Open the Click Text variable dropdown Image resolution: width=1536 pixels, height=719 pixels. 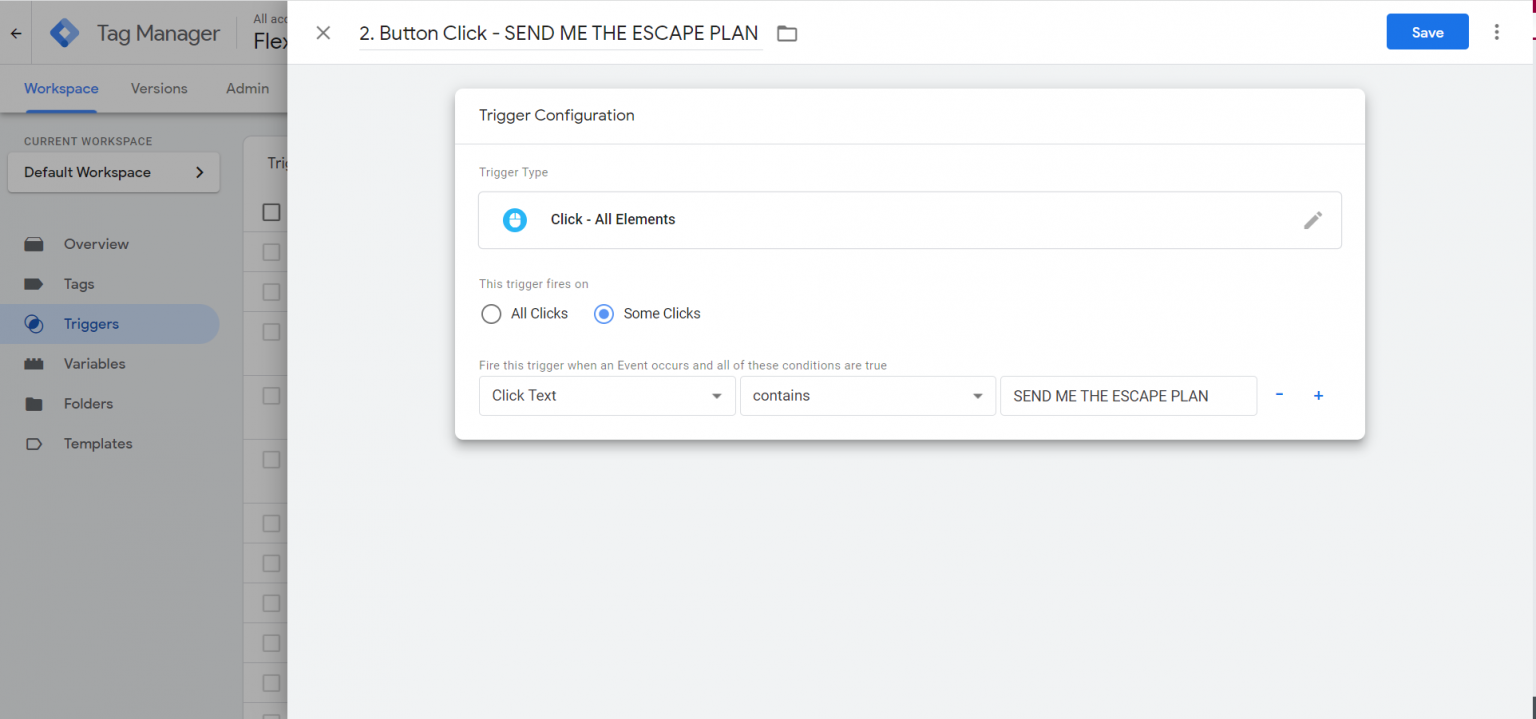point(606,395)
